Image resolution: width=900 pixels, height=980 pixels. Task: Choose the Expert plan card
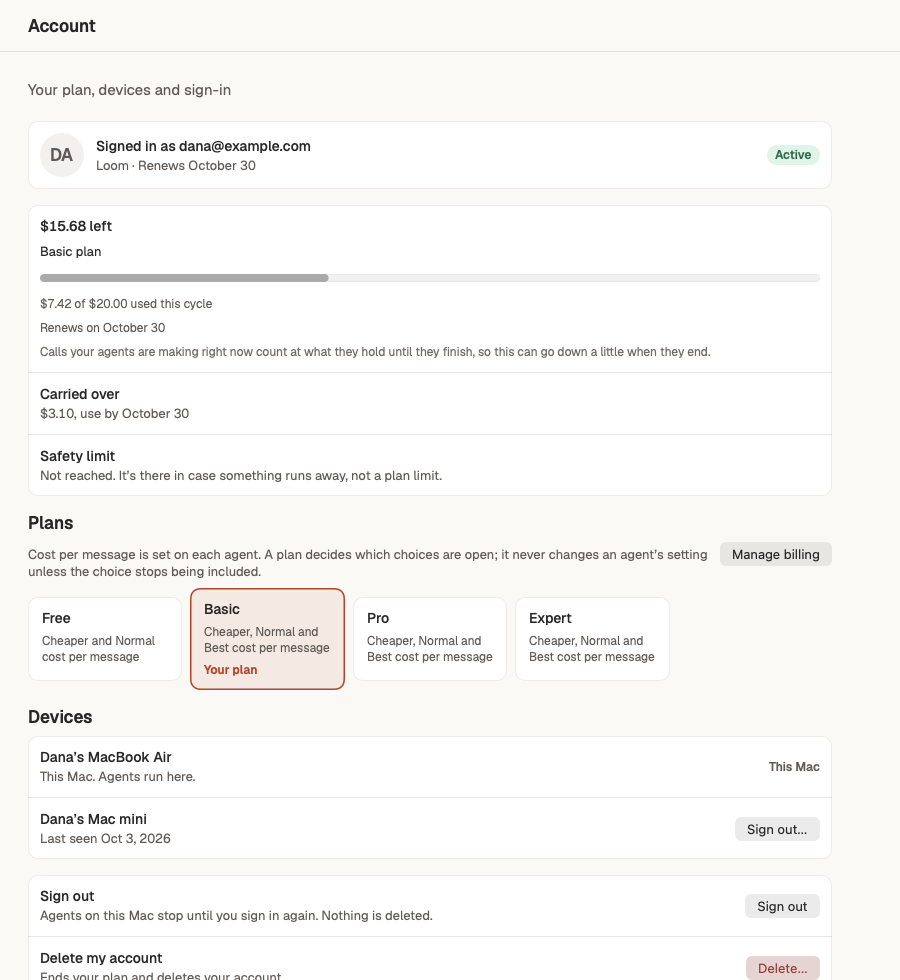pyautogui.click(x=592, y=639)
